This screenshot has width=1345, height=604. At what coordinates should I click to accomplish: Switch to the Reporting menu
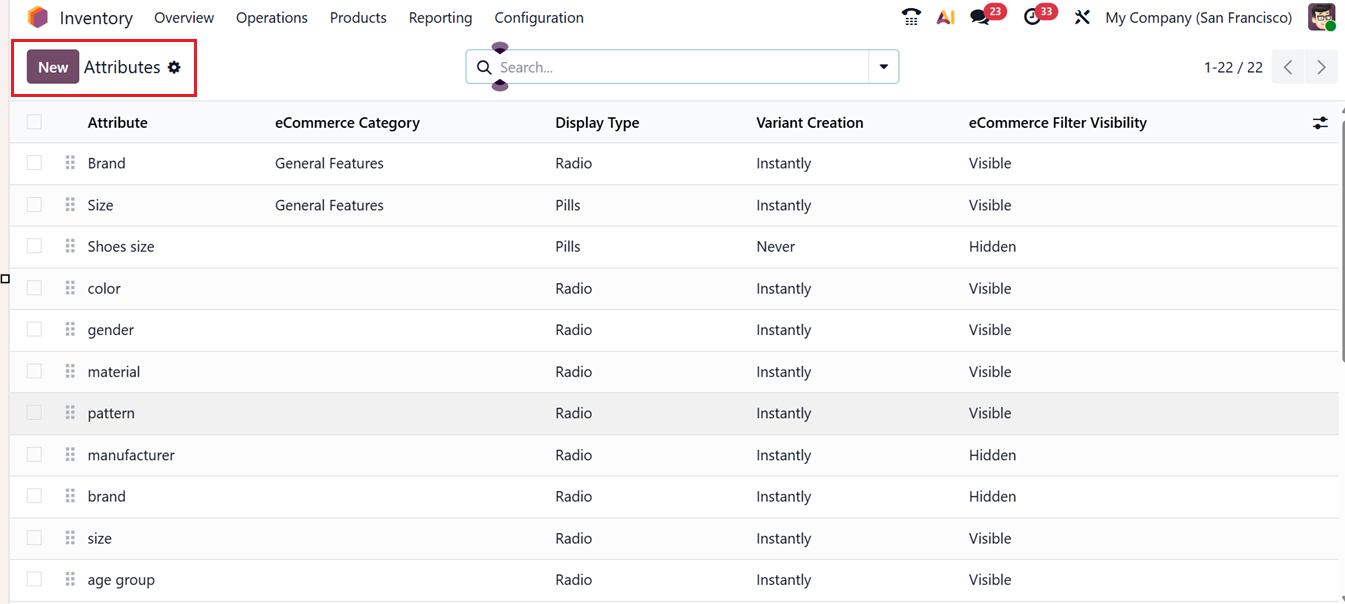click(440, 17)
